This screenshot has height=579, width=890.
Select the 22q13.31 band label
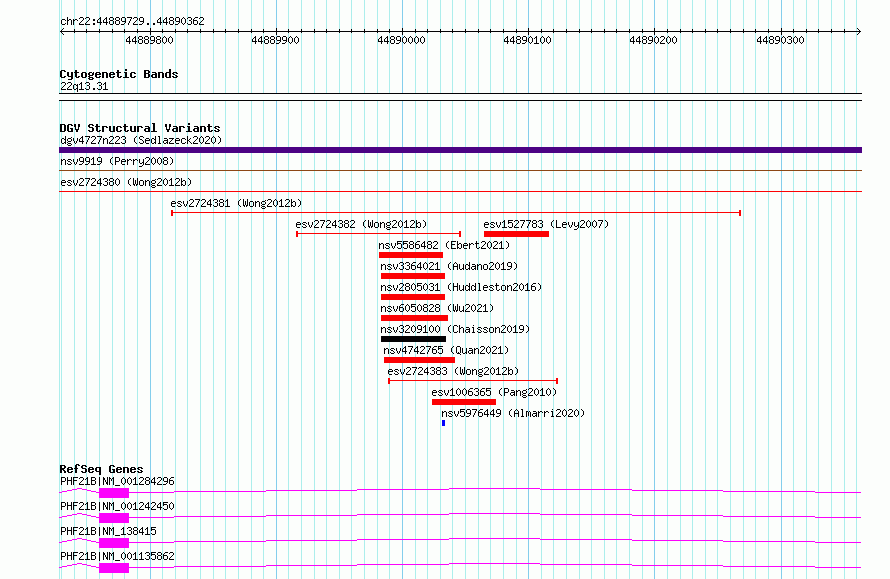pyautogui.click(x=84, y=86)
